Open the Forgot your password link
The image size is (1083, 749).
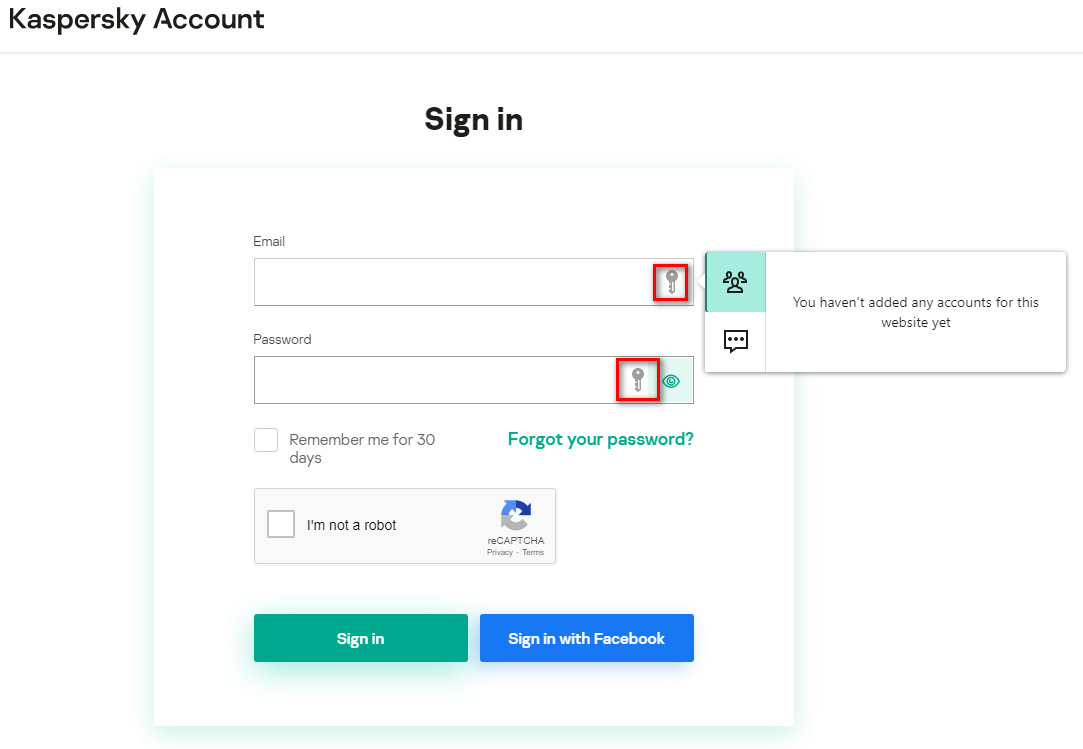tap(600, 439)
